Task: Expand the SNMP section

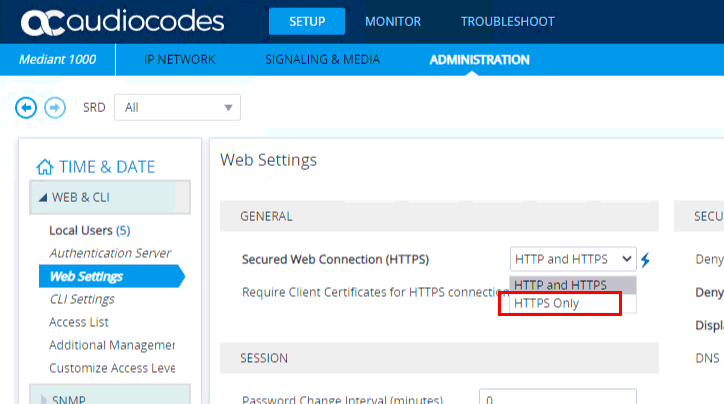Action: [x=42, y=399]
